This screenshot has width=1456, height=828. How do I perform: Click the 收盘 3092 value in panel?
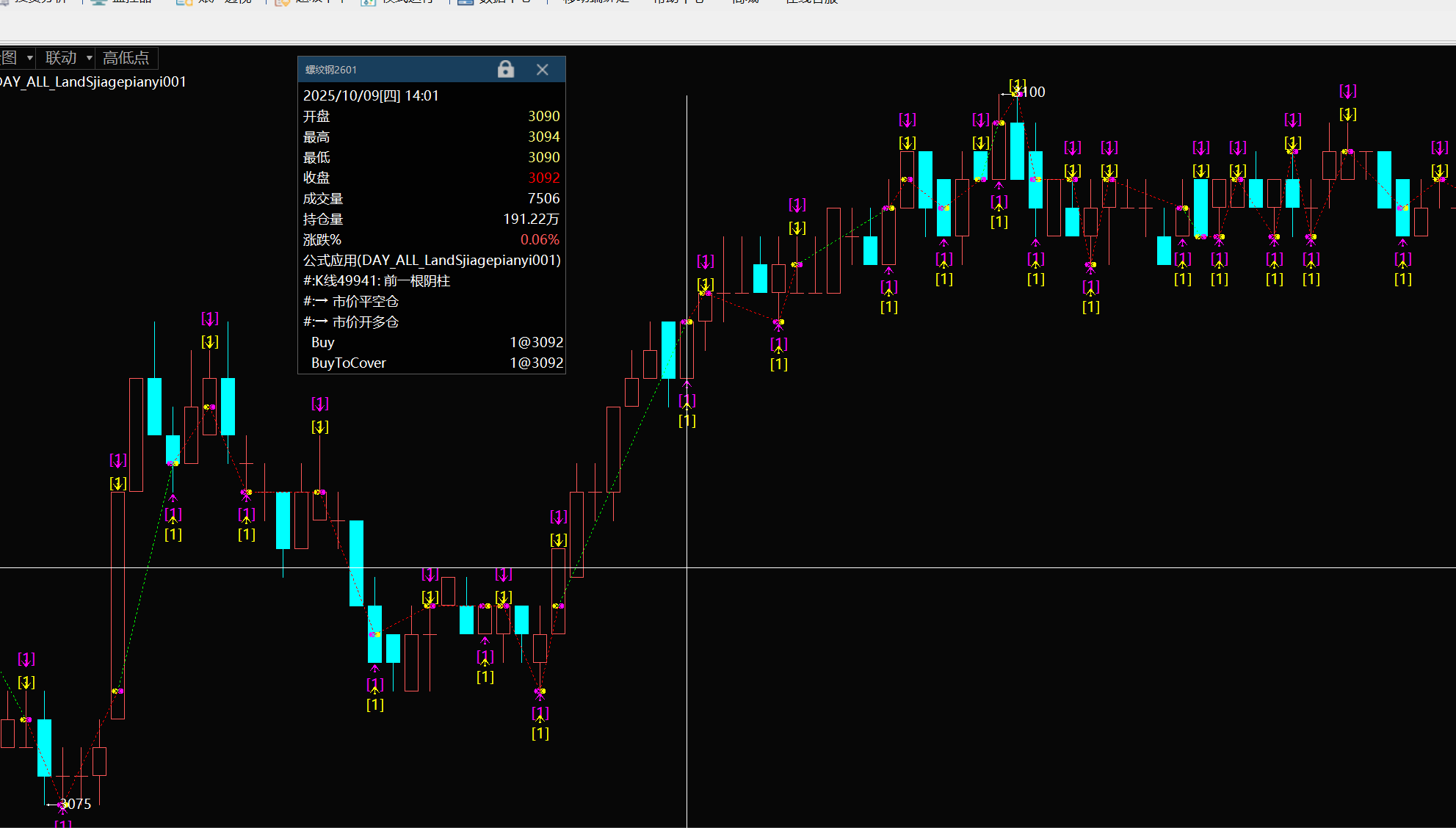[543, 178]
